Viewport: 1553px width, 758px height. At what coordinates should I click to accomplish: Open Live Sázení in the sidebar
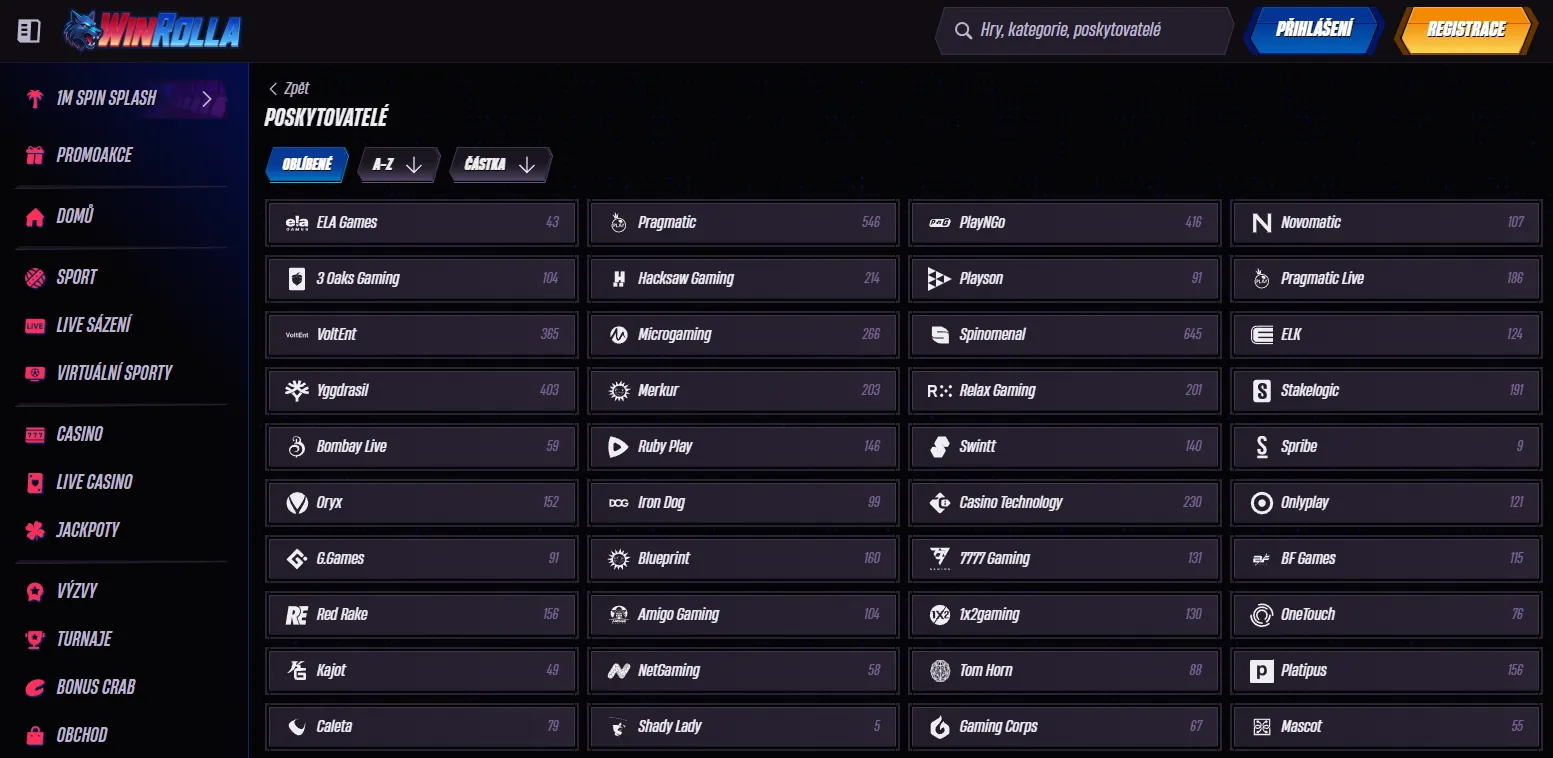click(93, 325)
